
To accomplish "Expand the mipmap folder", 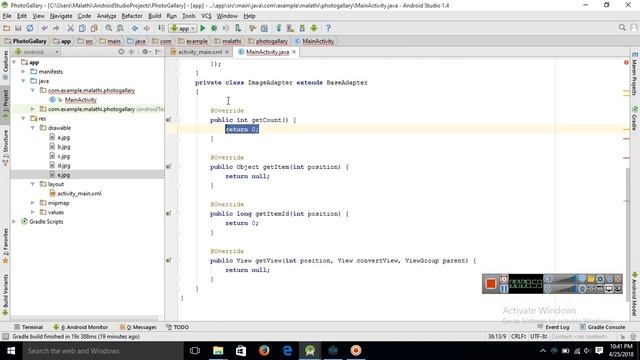I will (x=33, y=203).
